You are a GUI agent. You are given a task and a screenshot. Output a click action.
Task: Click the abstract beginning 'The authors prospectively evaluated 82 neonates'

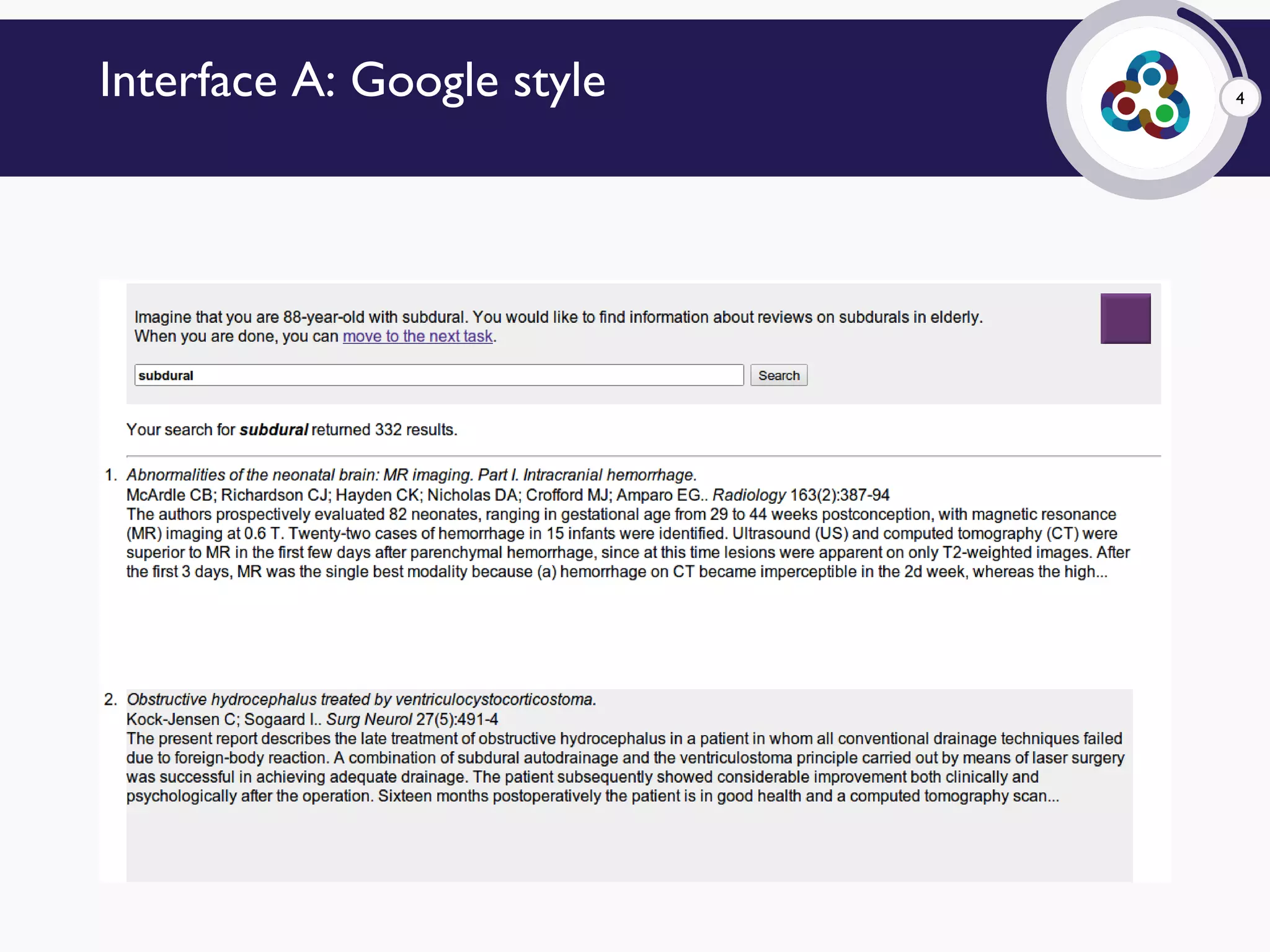(628, 543)
